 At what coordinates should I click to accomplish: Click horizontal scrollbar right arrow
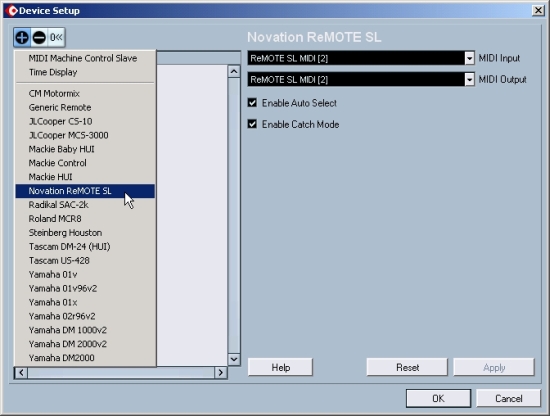(x=221, y=373)
